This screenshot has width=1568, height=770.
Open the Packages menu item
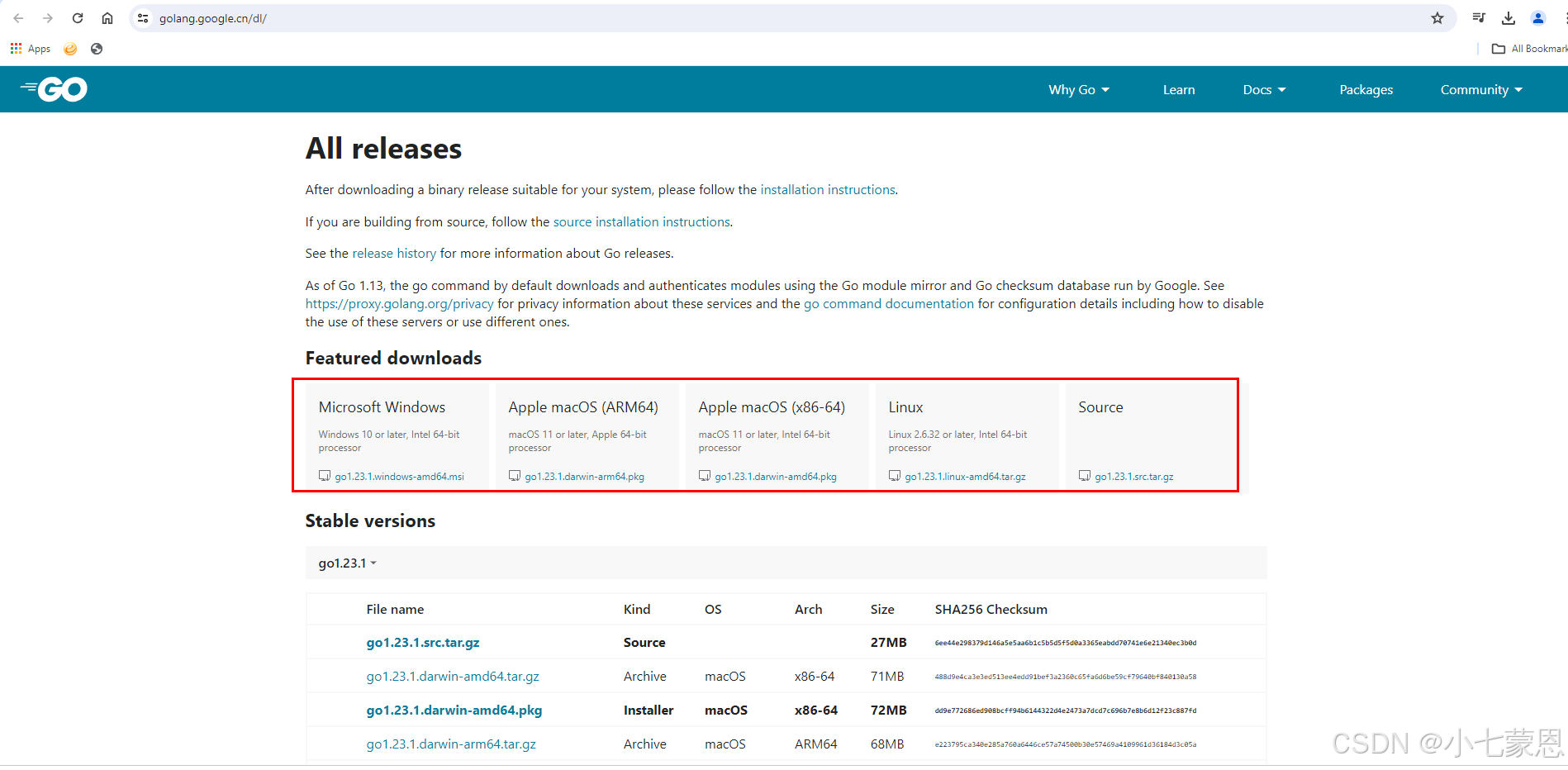pos(1366,90)
